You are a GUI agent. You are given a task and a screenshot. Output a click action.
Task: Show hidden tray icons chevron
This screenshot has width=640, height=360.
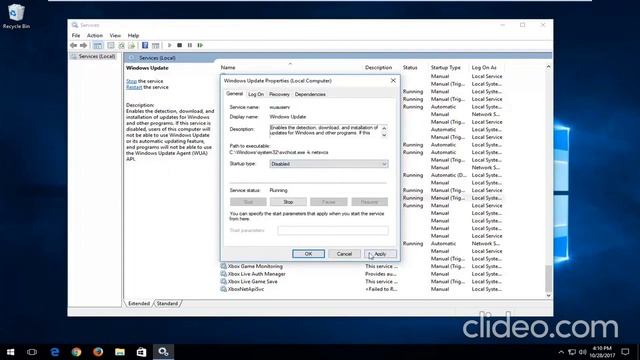[561, 352]
